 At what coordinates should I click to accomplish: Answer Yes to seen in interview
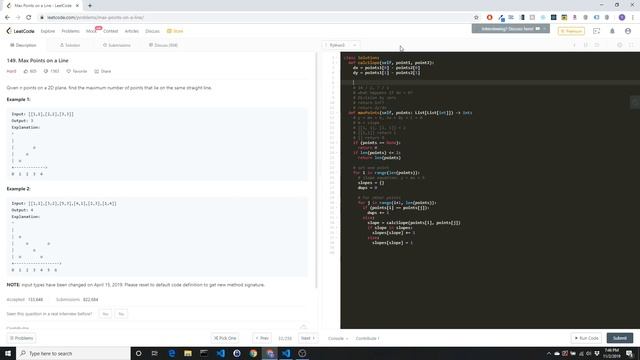coord(105,314)
